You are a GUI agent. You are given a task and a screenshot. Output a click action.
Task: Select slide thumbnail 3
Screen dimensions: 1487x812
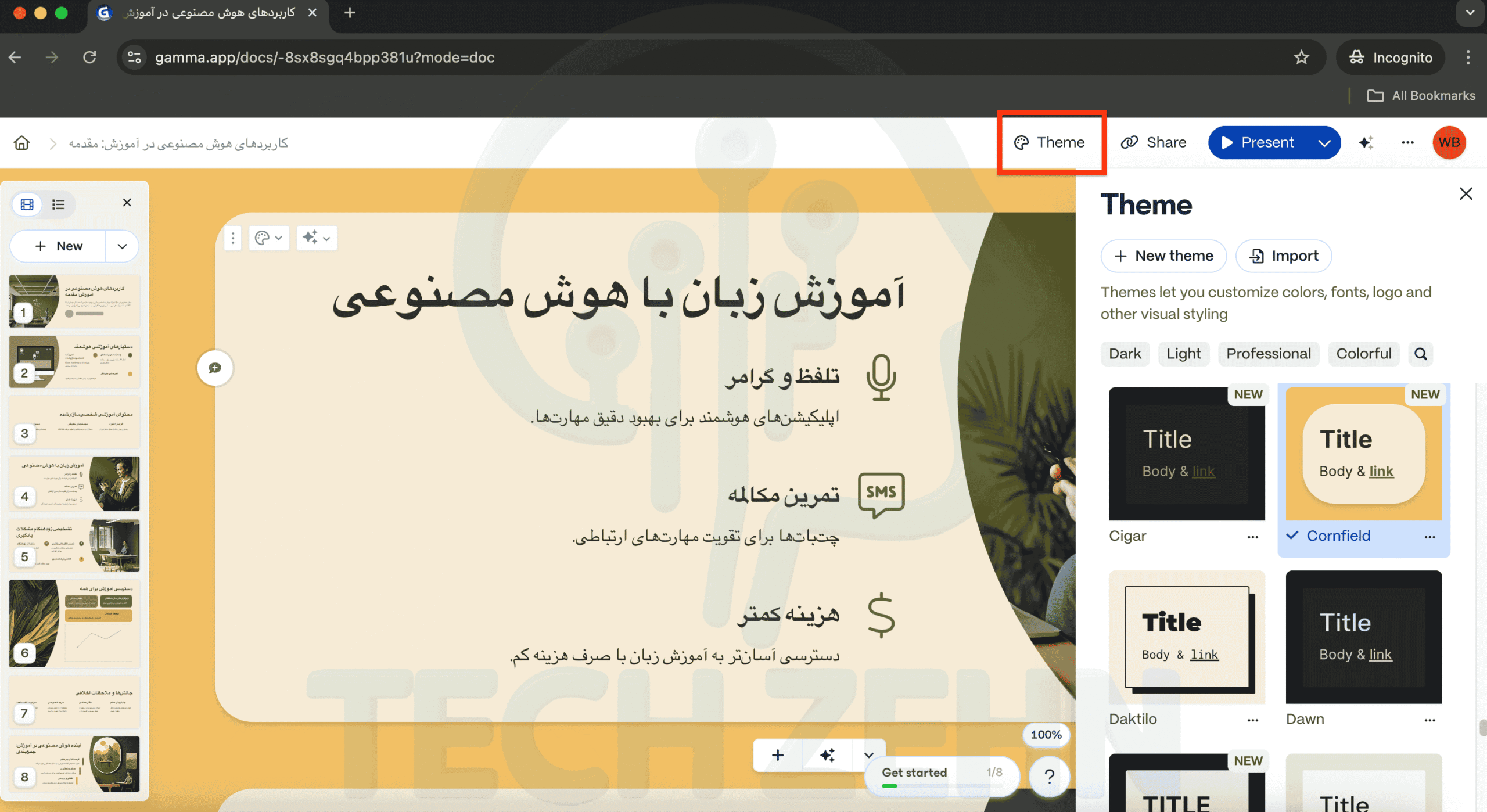[x=74, y=422]
